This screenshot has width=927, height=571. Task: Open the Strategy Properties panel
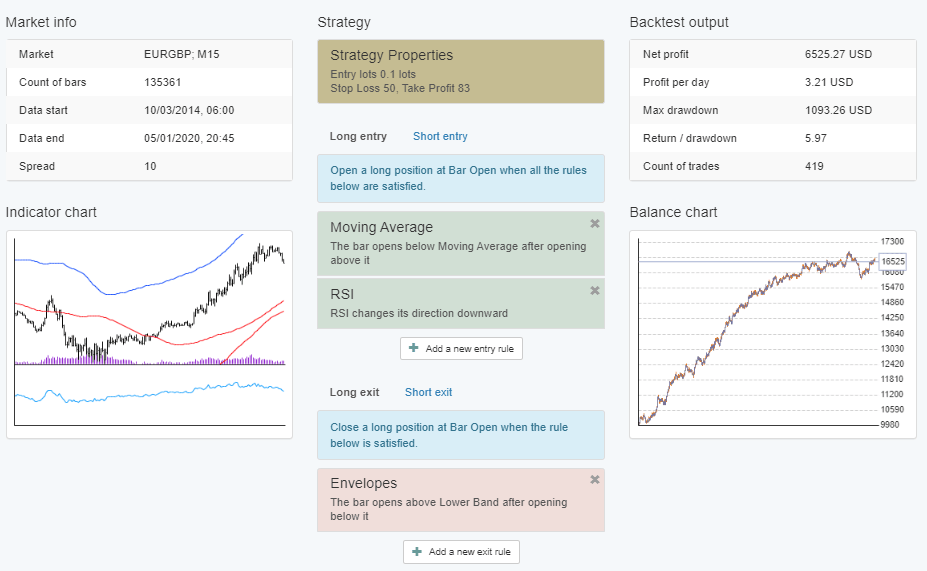[460, 71]
